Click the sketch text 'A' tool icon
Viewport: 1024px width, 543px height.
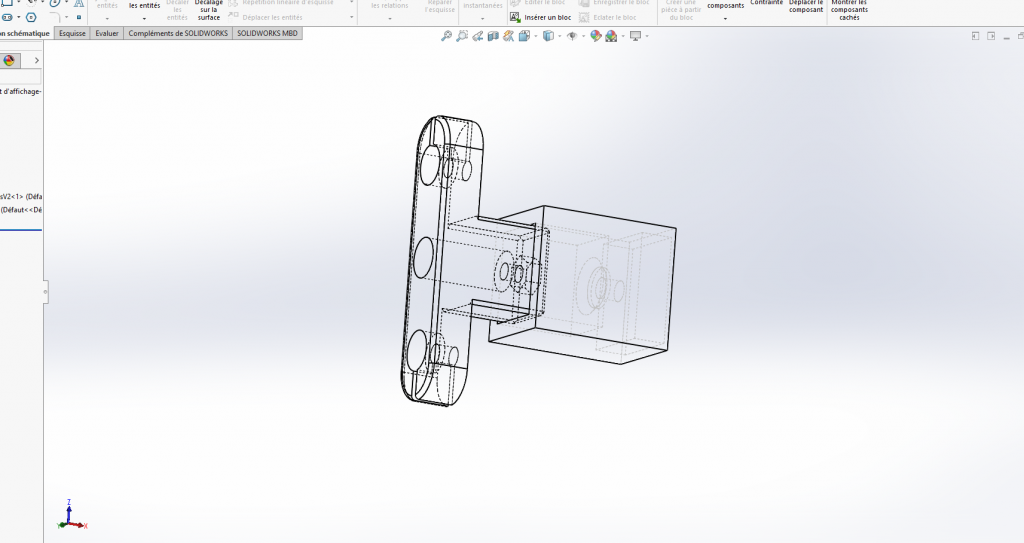[79, 3]
